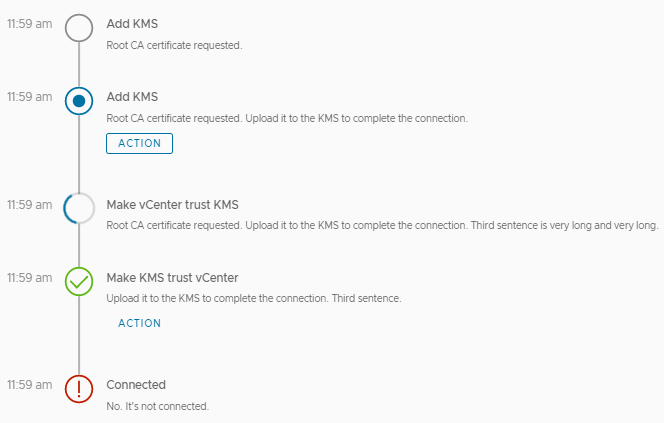Click the Connected step title
This screenshot has height=423, width=664.
(136, 385)
